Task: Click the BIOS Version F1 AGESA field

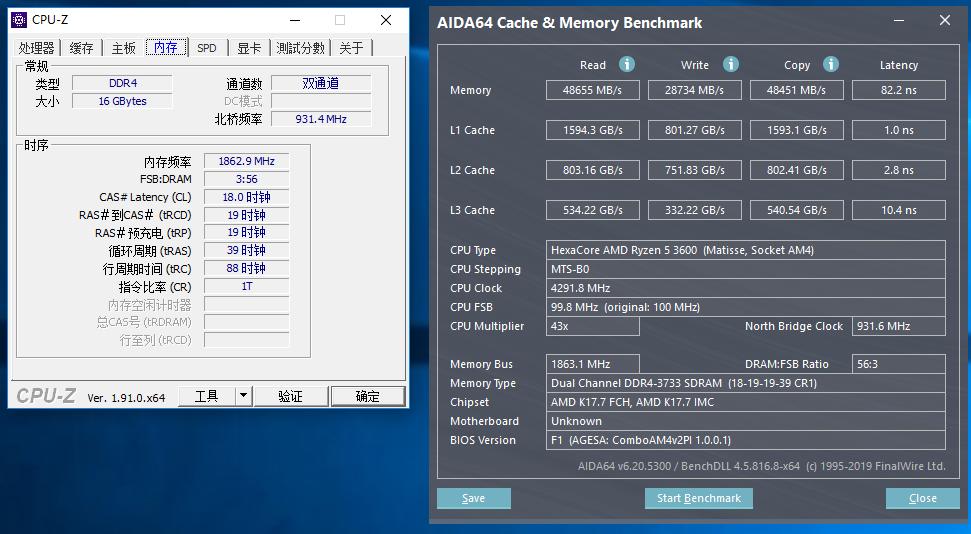Action: 746,440
